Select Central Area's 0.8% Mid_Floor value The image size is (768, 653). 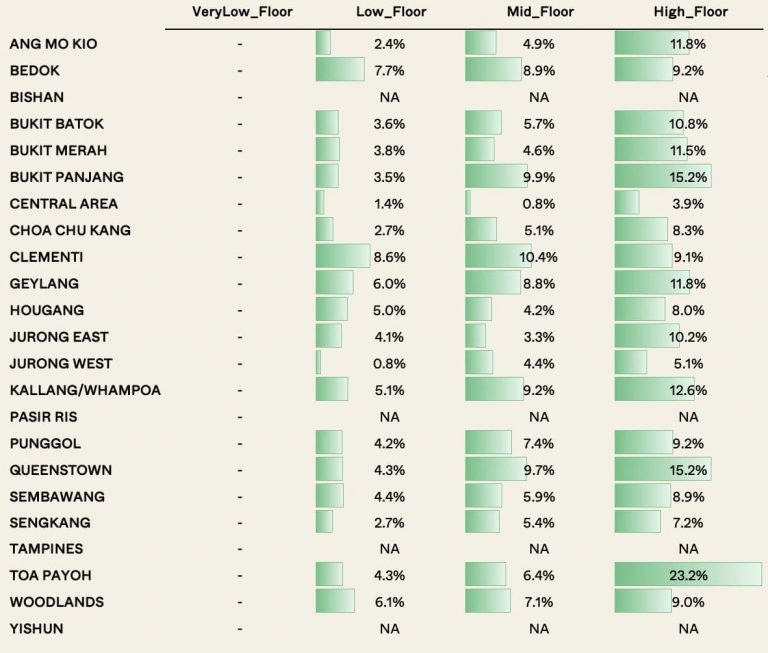pos(539,204)
